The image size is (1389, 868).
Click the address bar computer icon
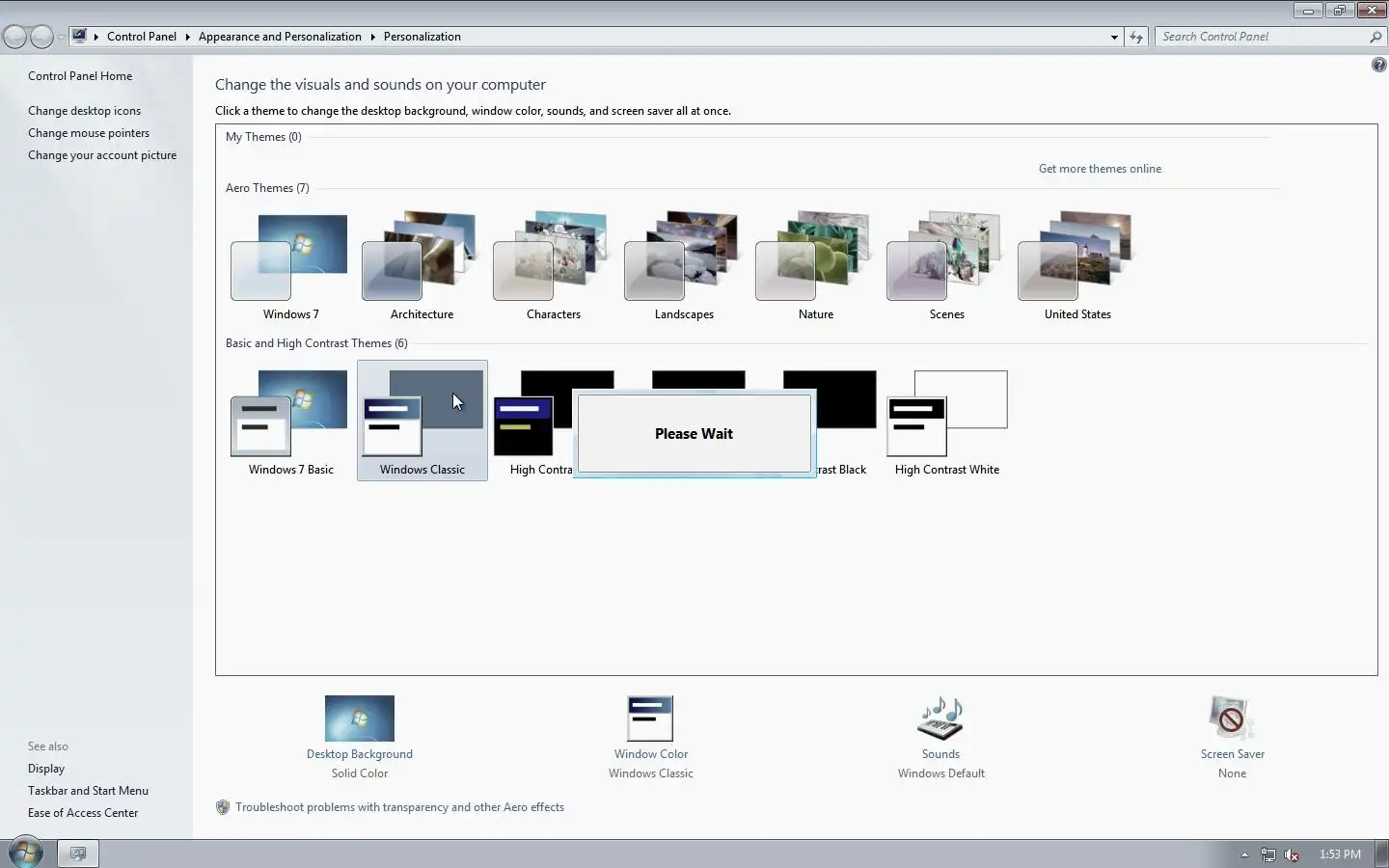coord(79,36)
